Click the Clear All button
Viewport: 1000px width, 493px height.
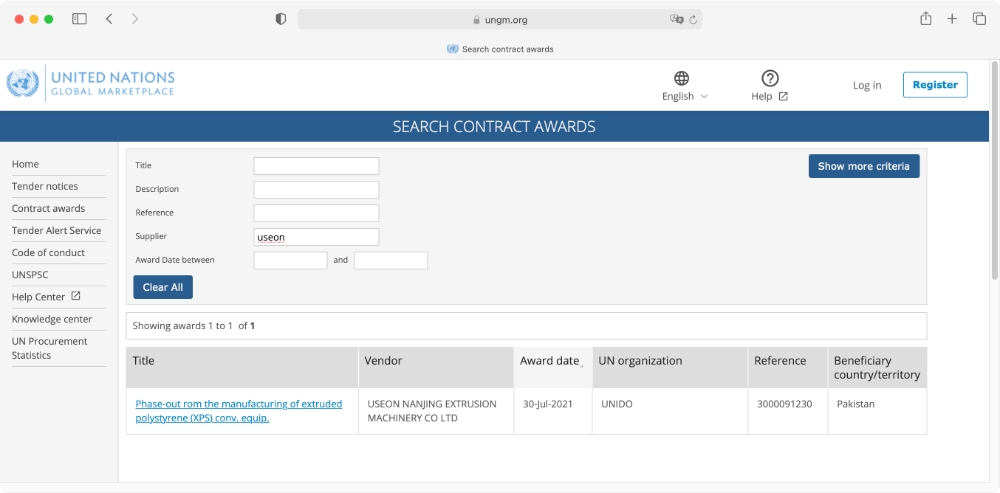(x=163, y=287)
